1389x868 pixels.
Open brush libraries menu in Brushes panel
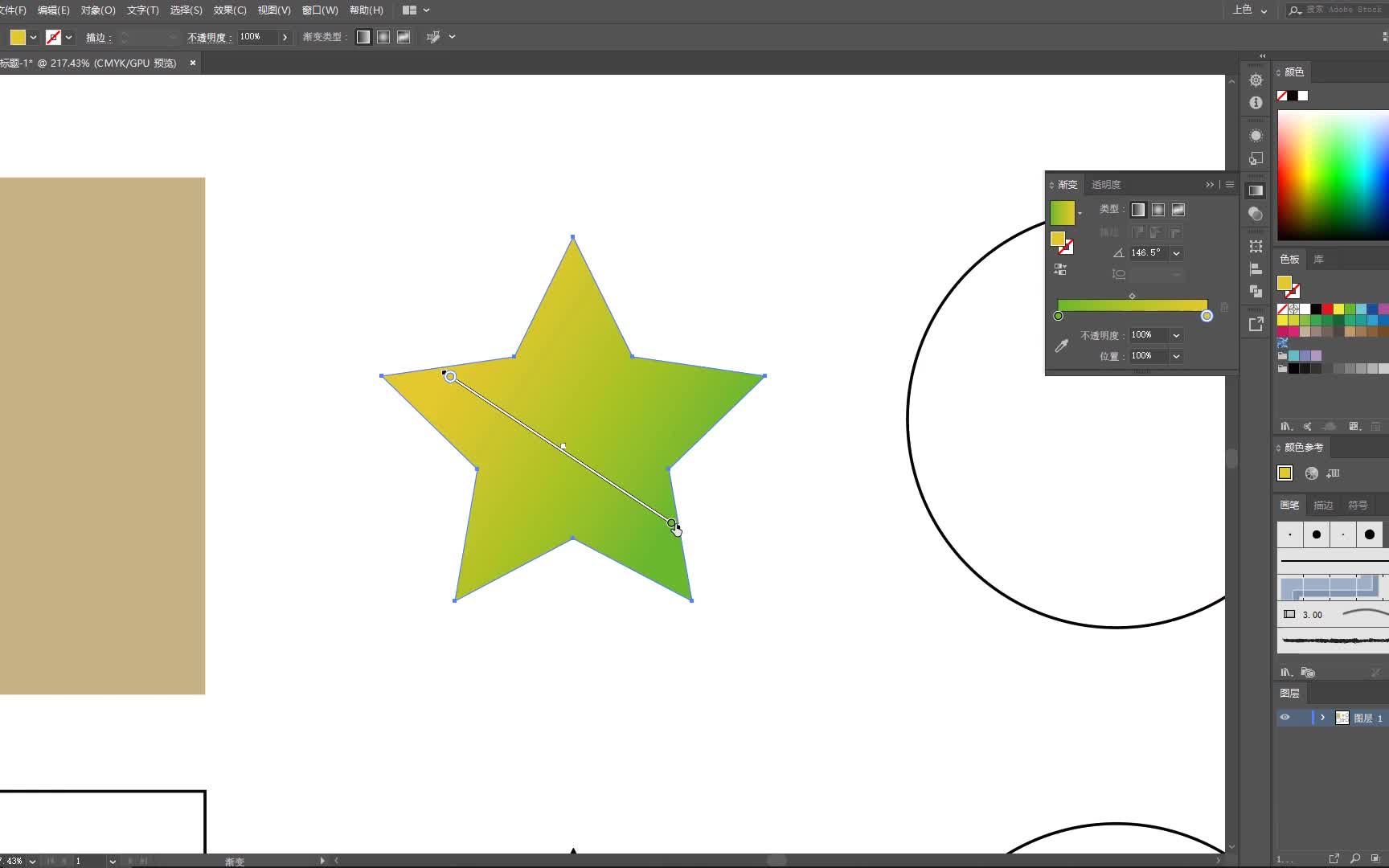(x=1286, y=672)
